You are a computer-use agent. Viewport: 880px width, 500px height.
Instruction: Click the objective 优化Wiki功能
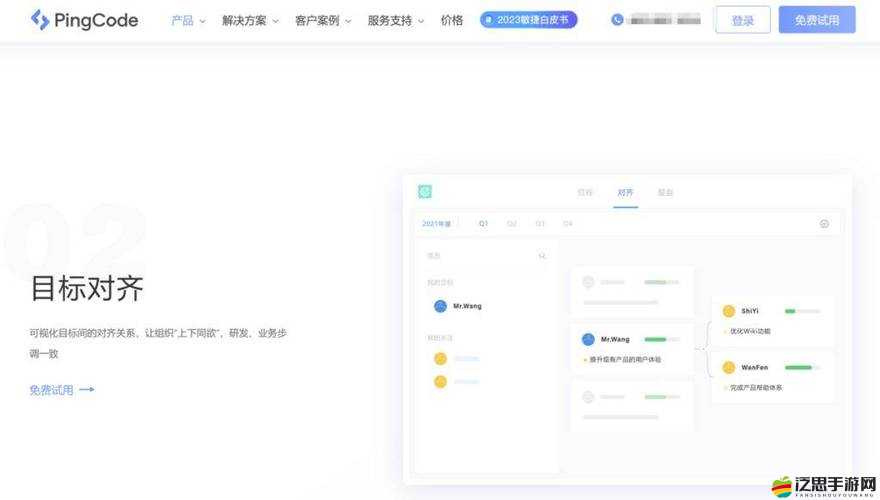click(x=750, y=332)
